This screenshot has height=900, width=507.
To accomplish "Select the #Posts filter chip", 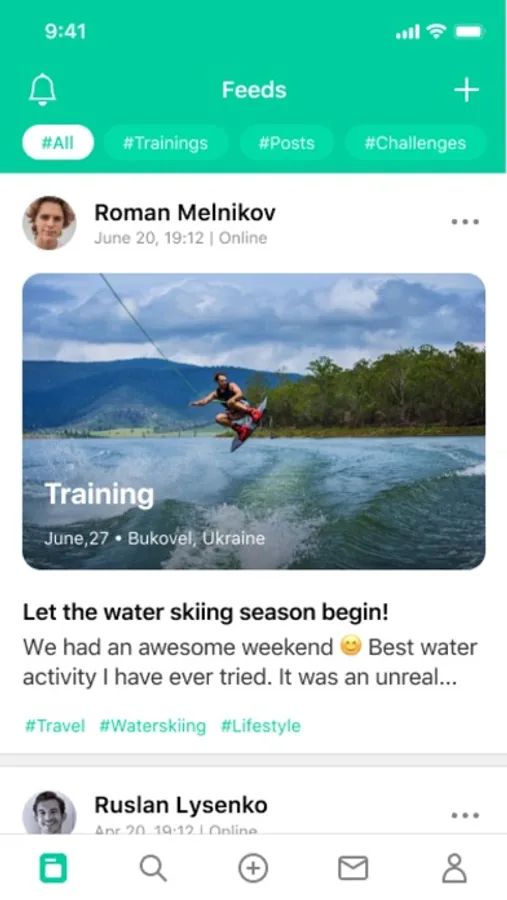I will [x=287, y=142].
